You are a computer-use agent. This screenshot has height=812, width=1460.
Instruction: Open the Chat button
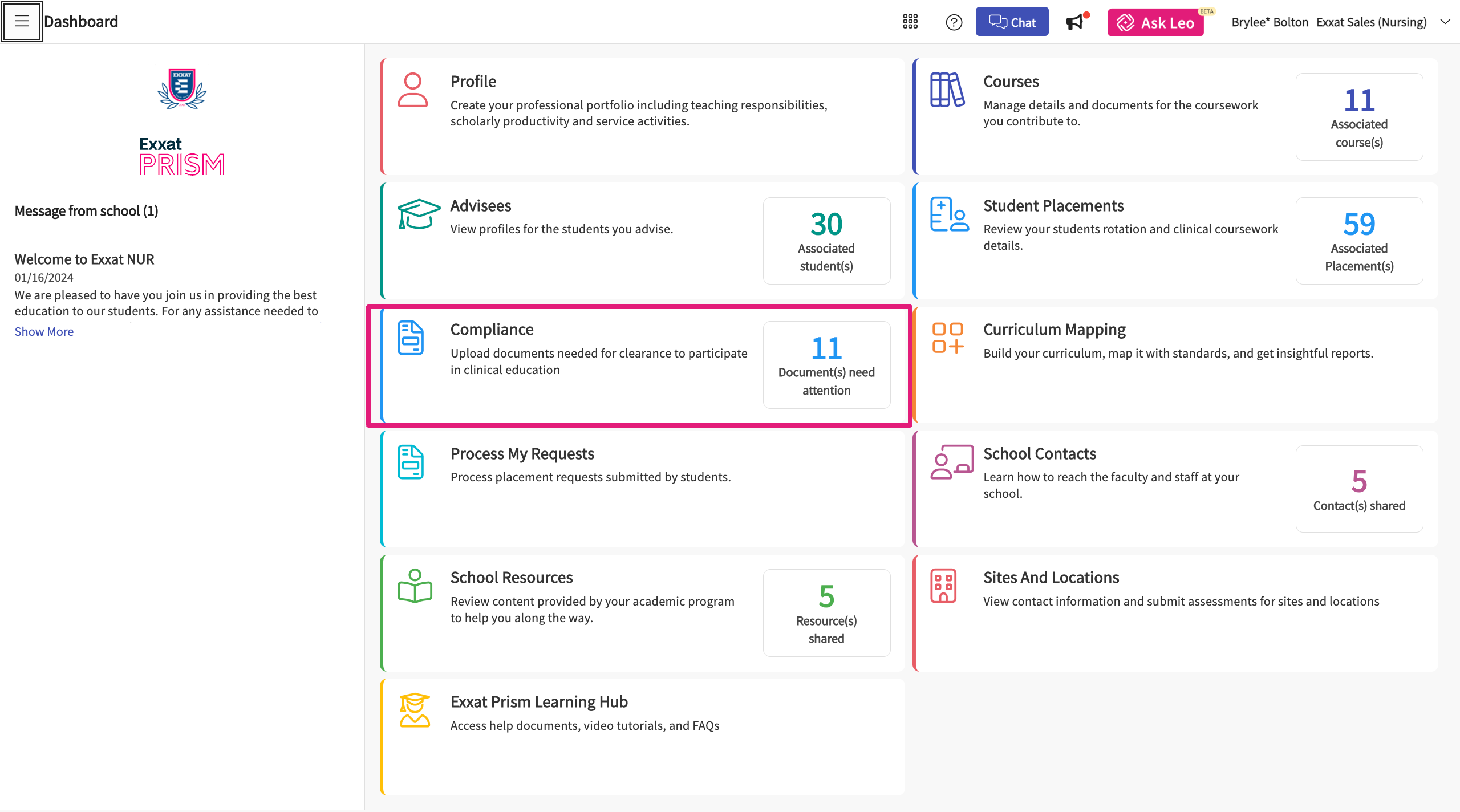[x=1012, y=22]
